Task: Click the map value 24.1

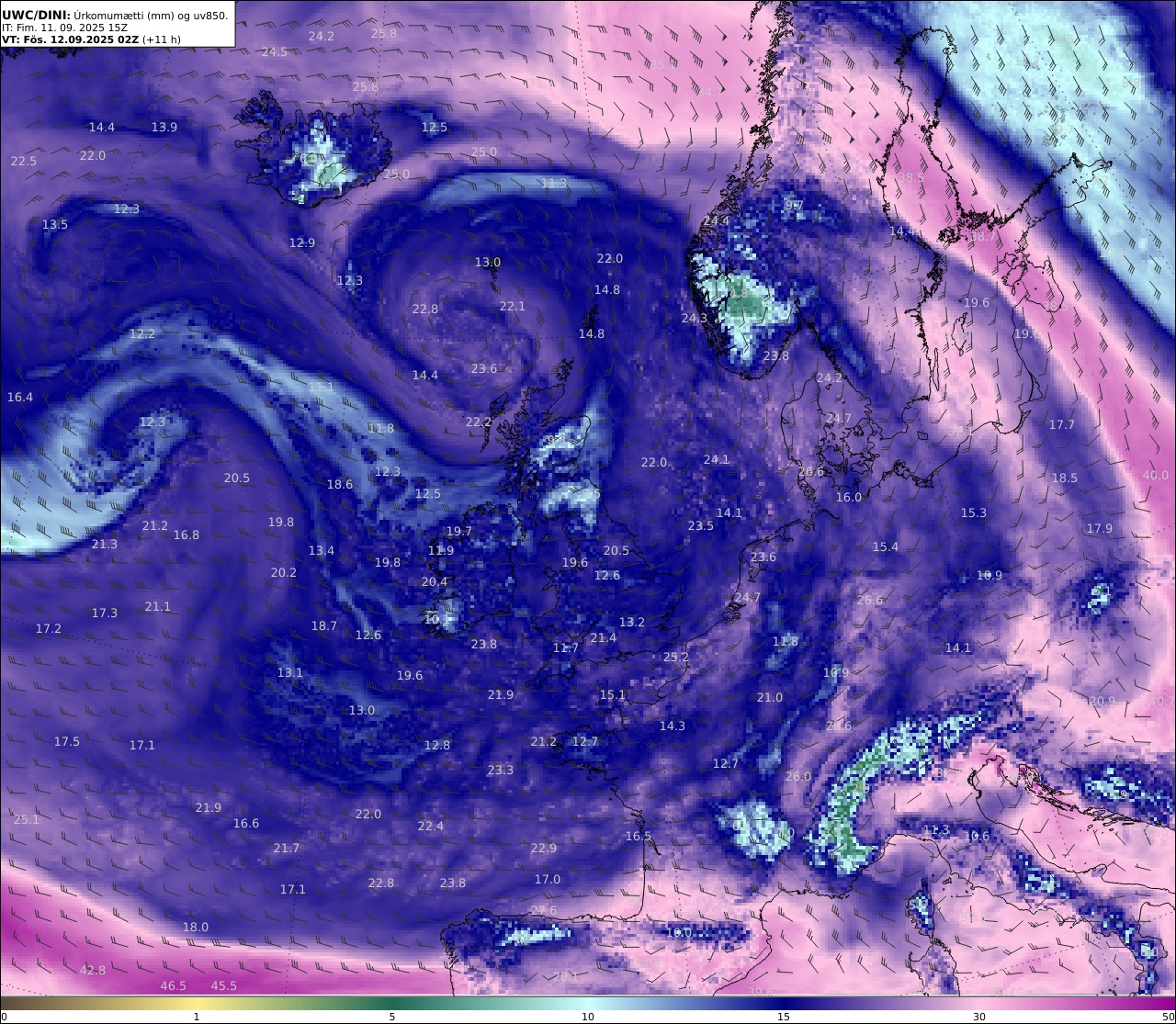Action: [x=716, y=460]
